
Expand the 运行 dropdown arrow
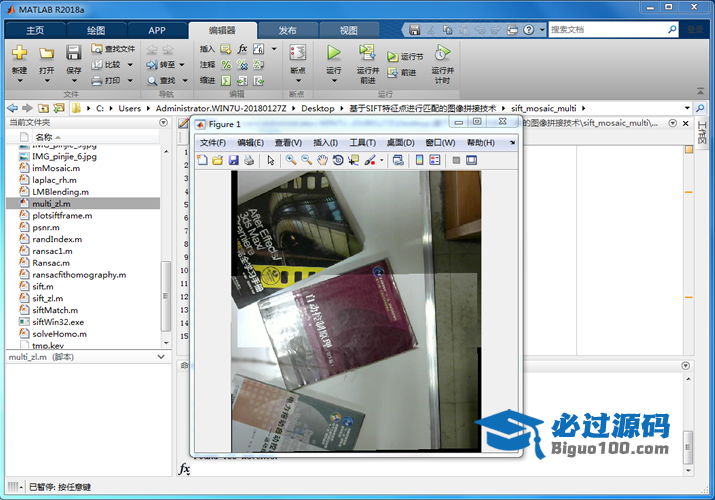pos(334,81)
